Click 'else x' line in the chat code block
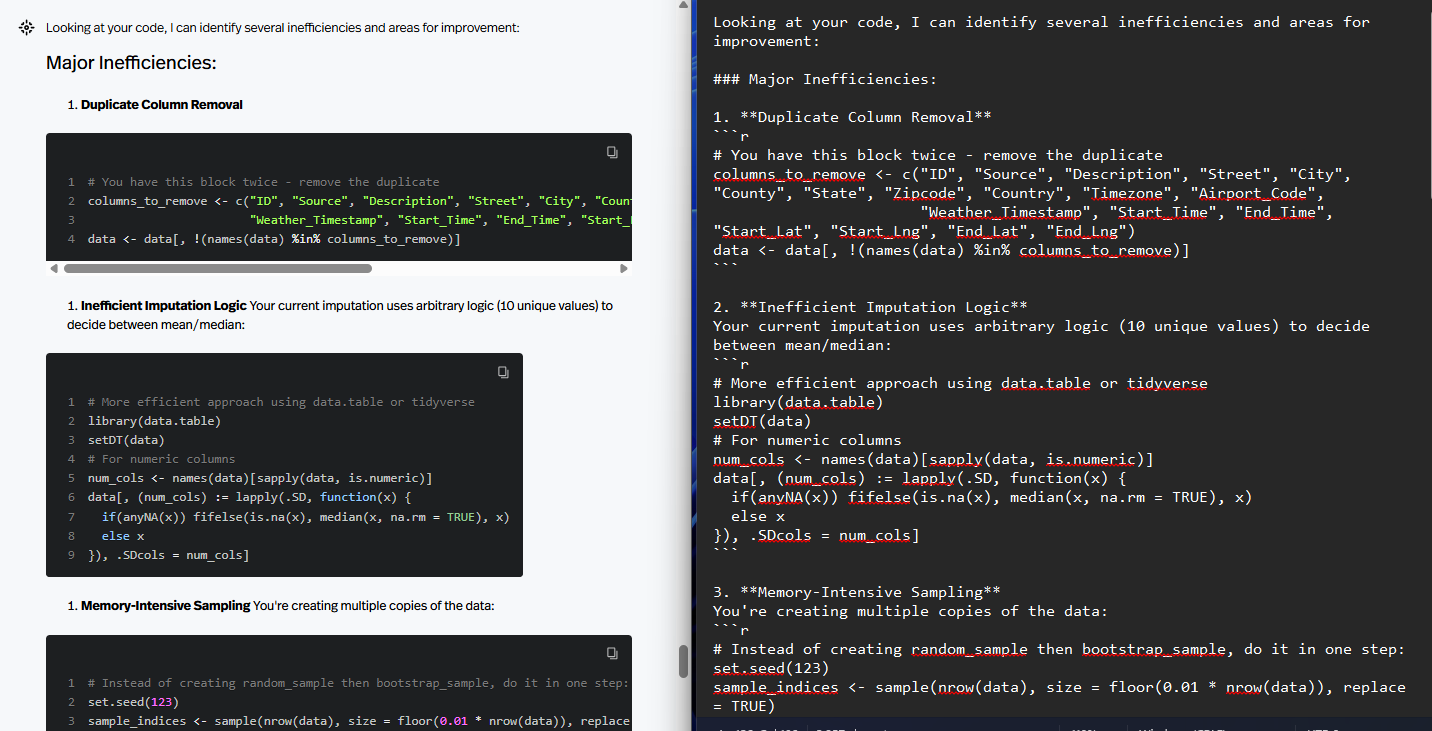The height and width of the screenshot is (731, 1432). point(123,535)
